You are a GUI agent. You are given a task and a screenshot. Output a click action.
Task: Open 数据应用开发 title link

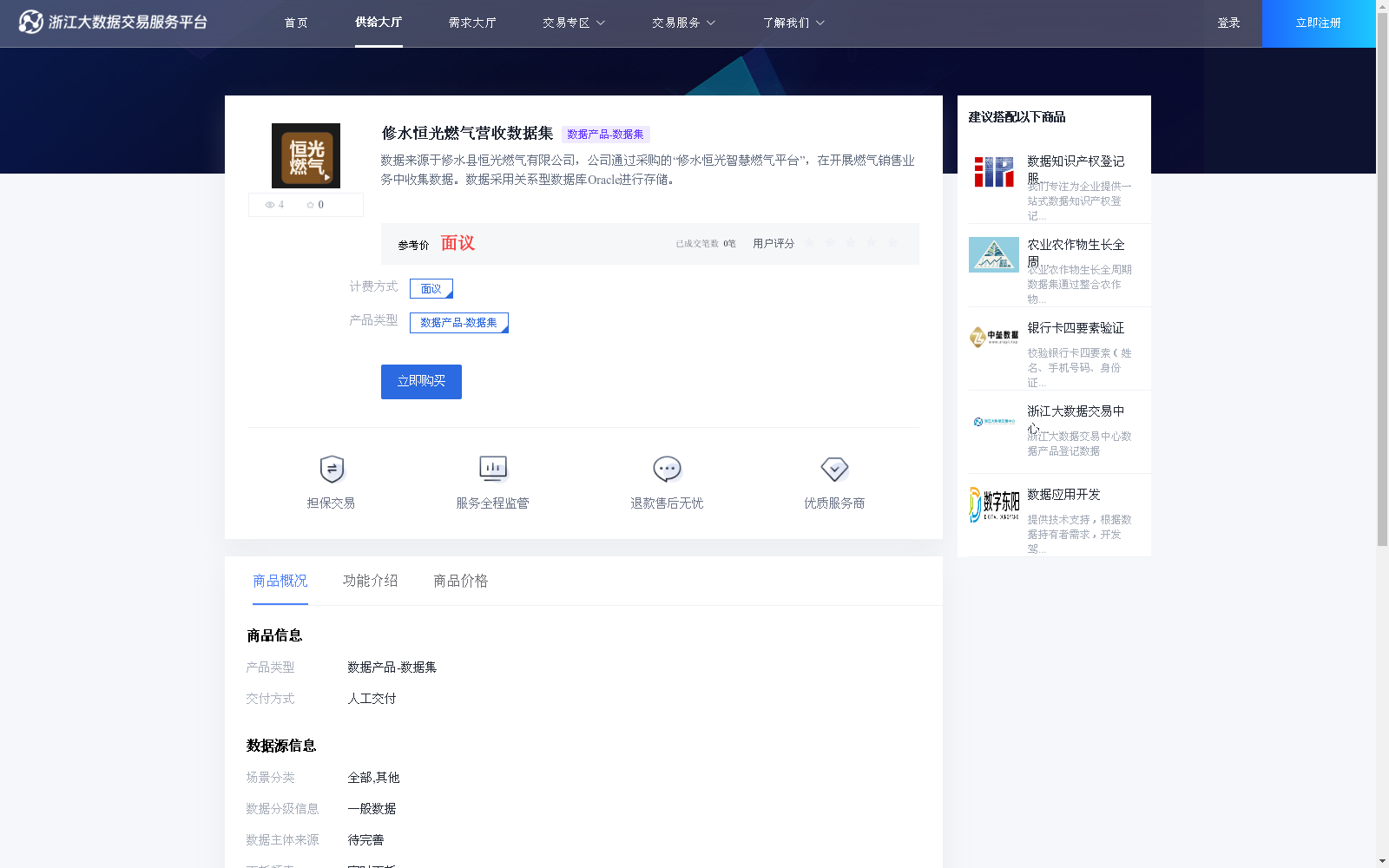coord(1063,495)
